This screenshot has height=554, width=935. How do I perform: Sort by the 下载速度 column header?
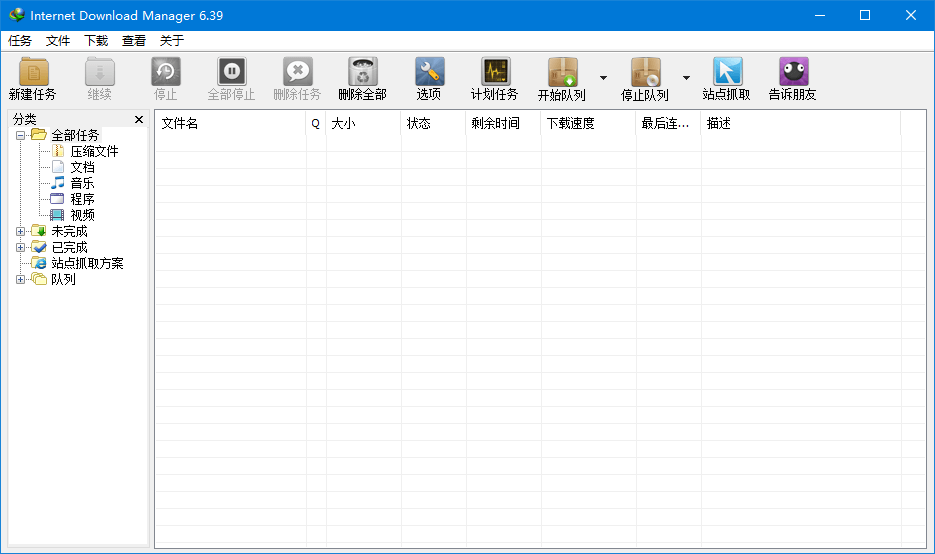tap(589, 123)
